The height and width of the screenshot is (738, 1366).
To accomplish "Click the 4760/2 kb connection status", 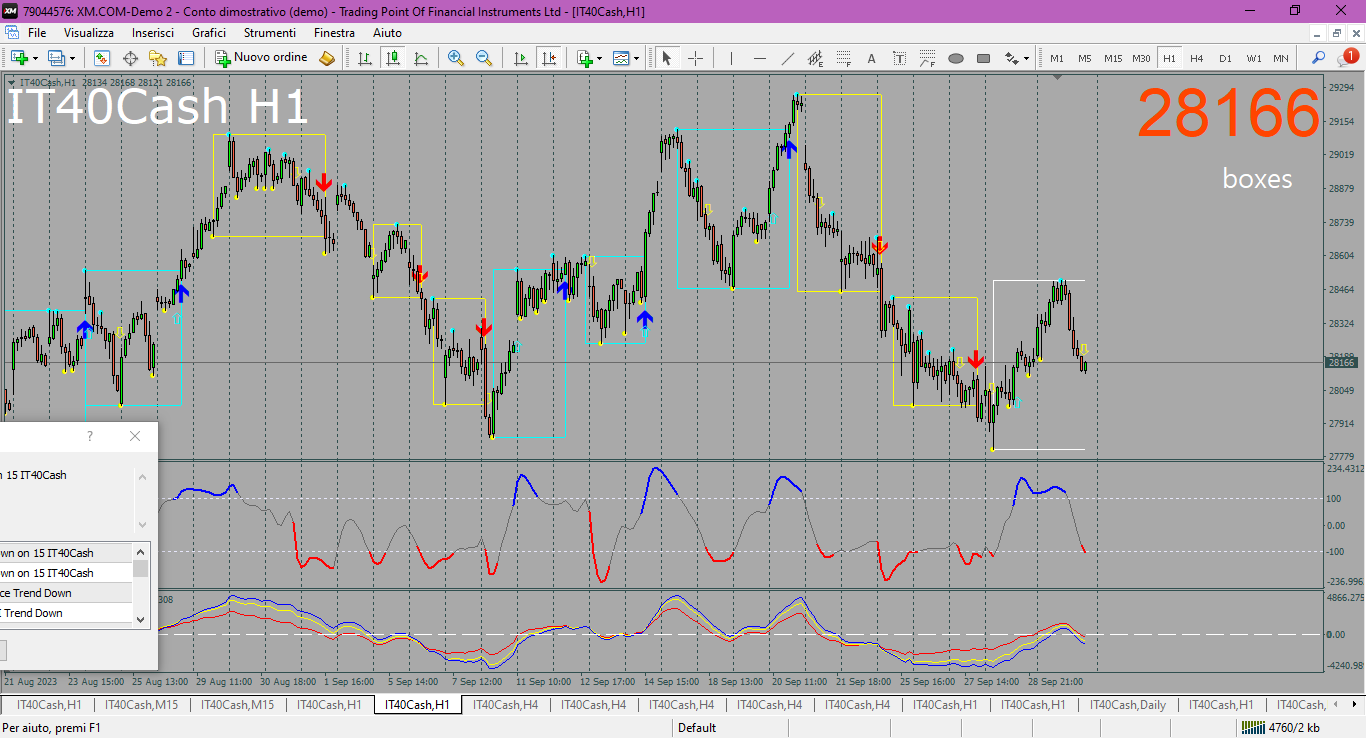I will [1282, 728].
